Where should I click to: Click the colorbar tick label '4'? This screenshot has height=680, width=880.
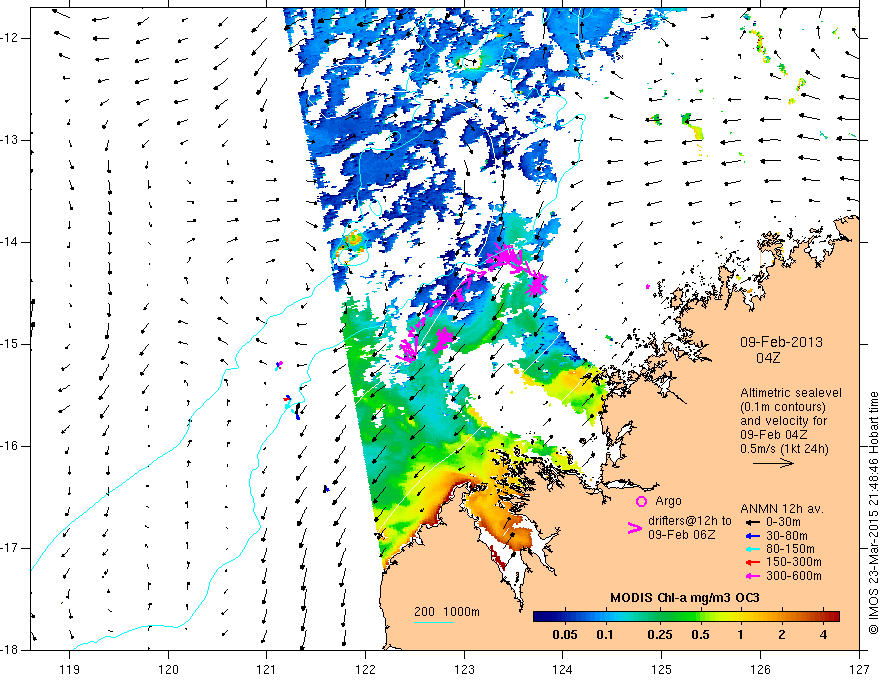click(x=823, y=635)
